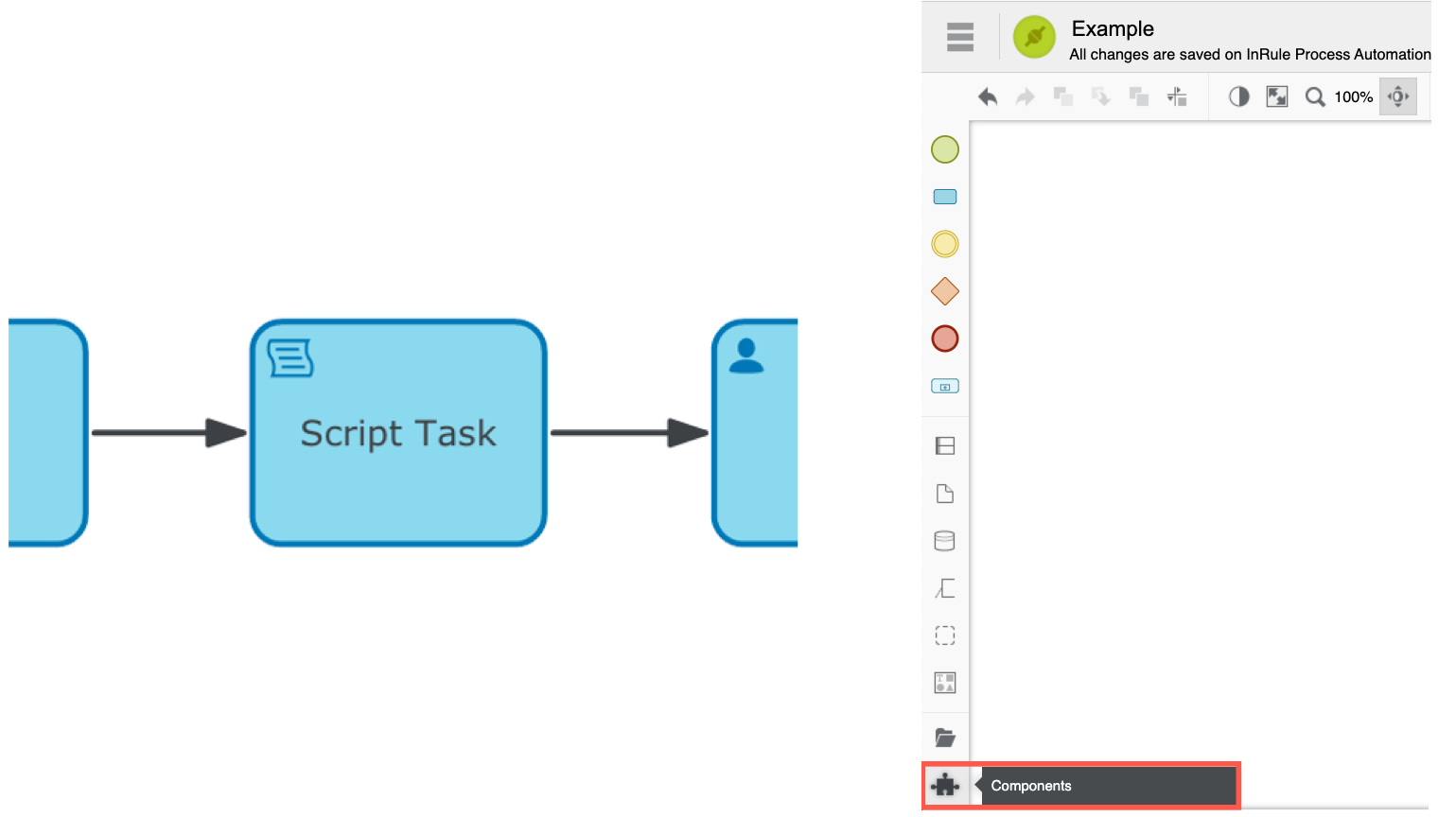Select the yellow intermediate event shape

point(944,244)
